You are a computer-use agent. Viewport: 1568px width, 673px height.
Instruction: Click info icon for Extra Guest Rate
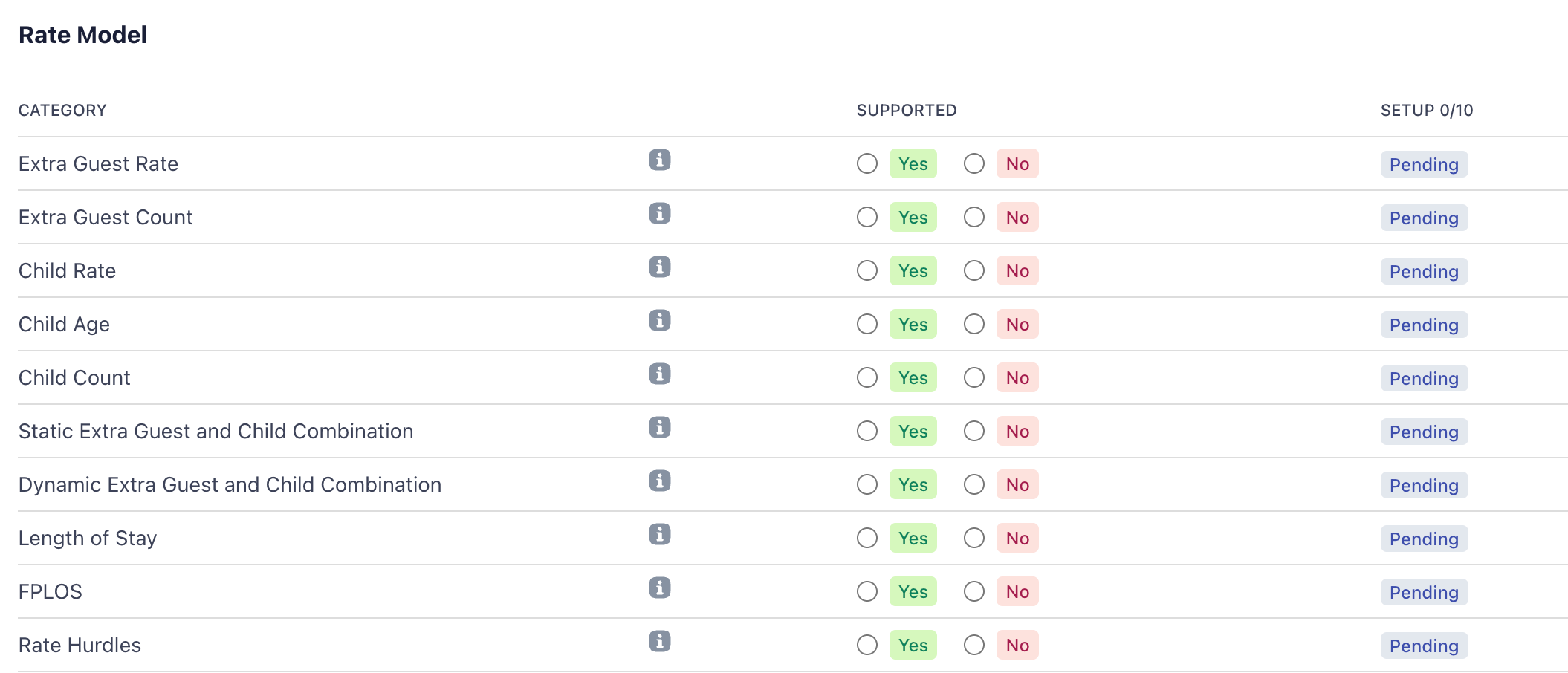(x=660, y=160)
